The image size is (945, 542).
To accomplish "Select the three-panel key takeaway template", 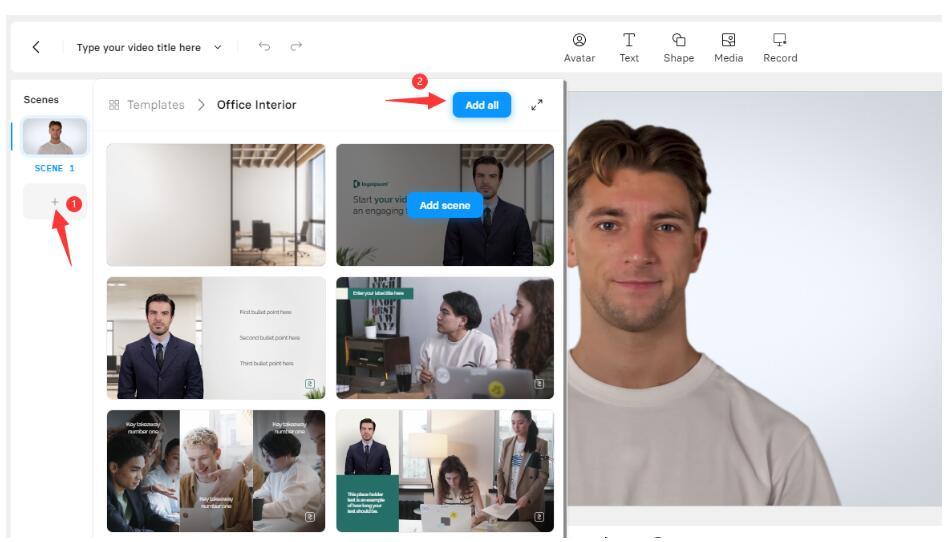I will point(216,471).
